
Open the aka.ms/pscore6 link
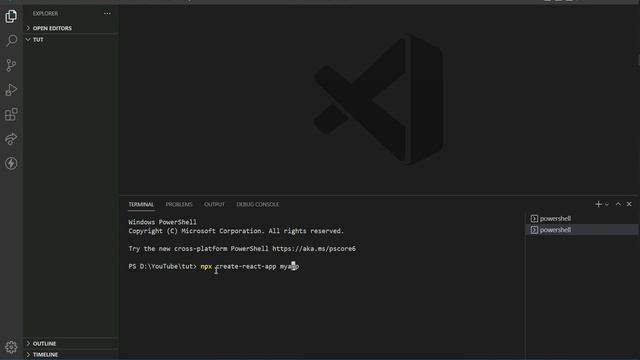(314, 249)
